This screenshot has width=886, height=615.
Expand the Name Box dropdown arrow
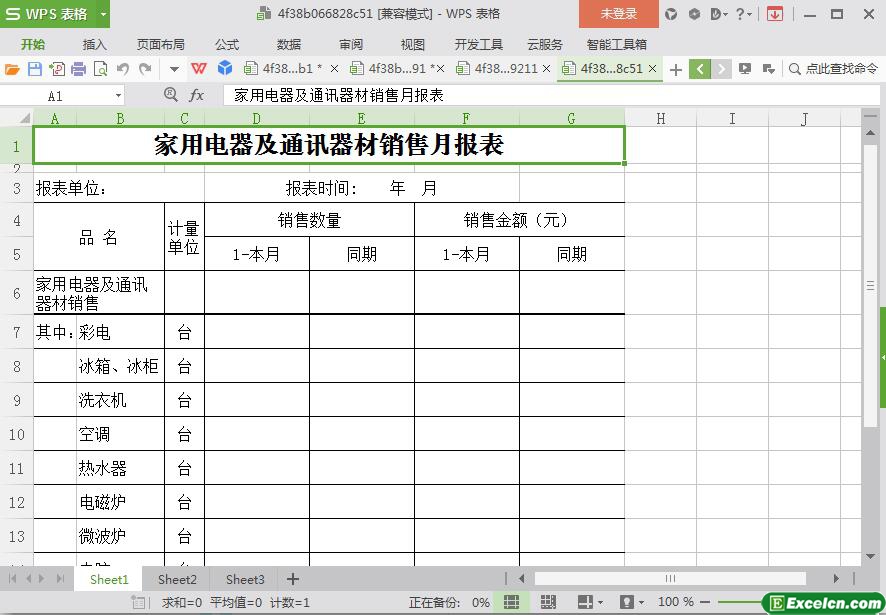coord(118,95)
